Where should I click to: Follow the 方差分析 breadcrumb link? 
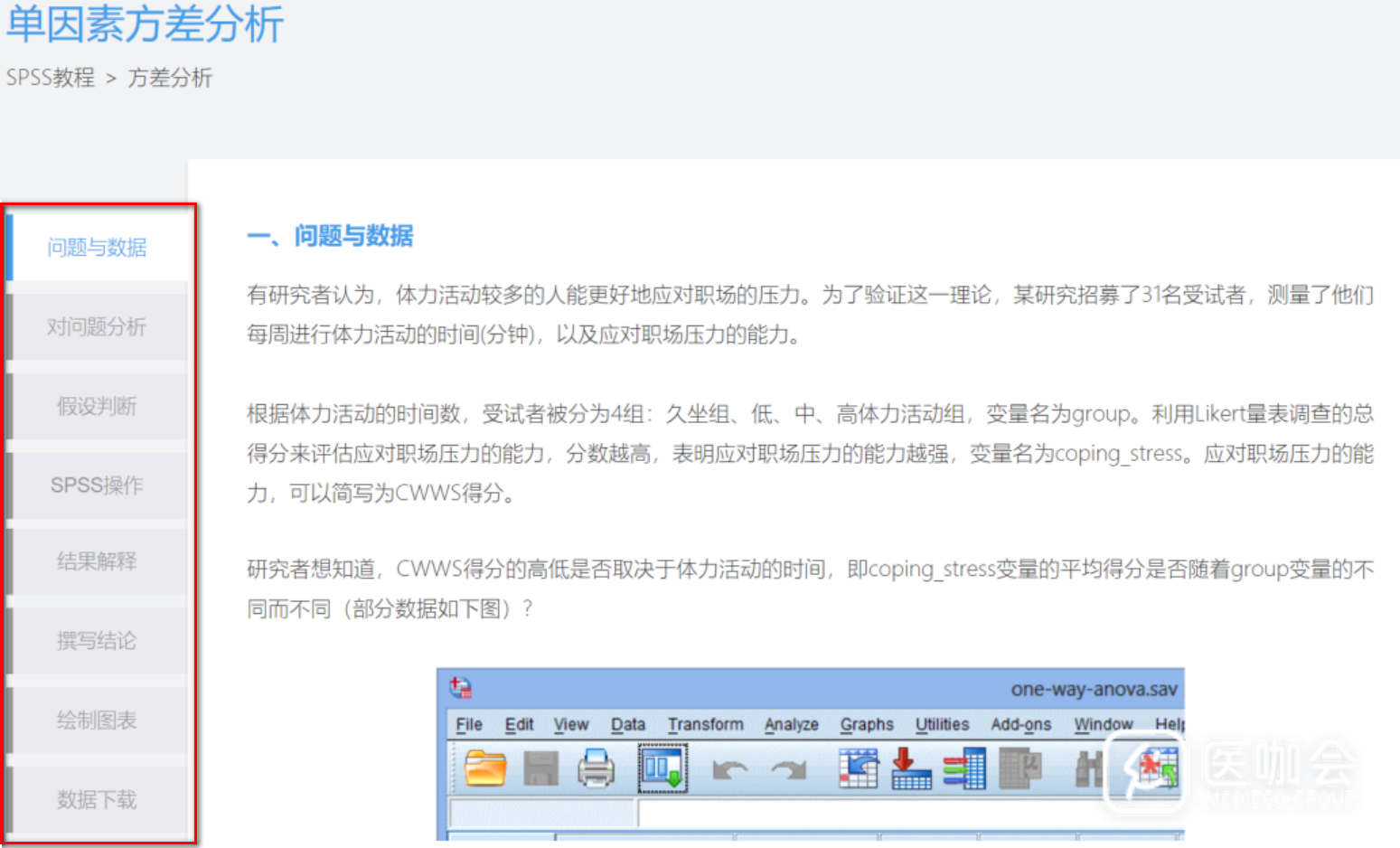[x=170, y=78]
